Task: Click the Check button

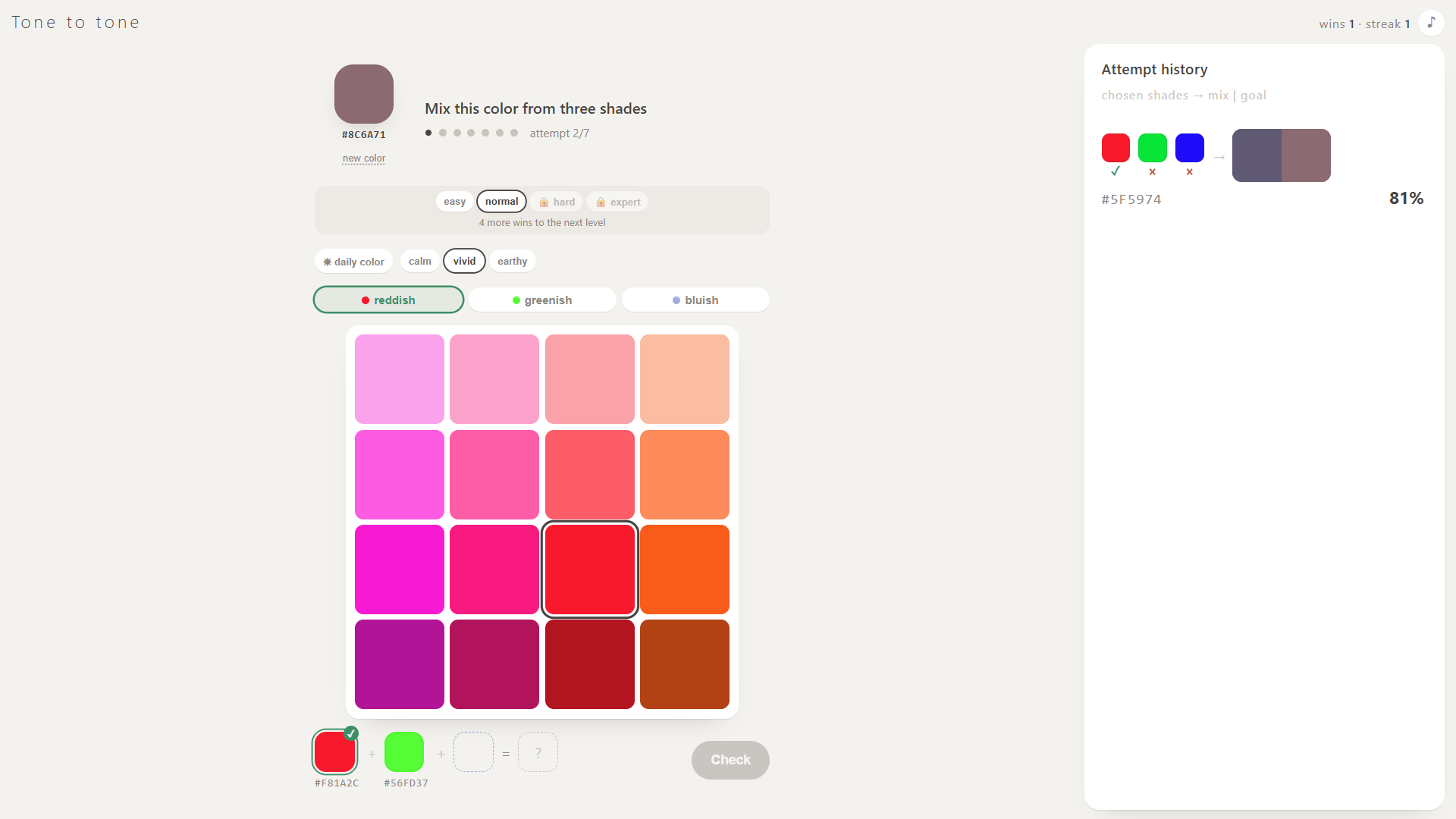Action: 730,760
